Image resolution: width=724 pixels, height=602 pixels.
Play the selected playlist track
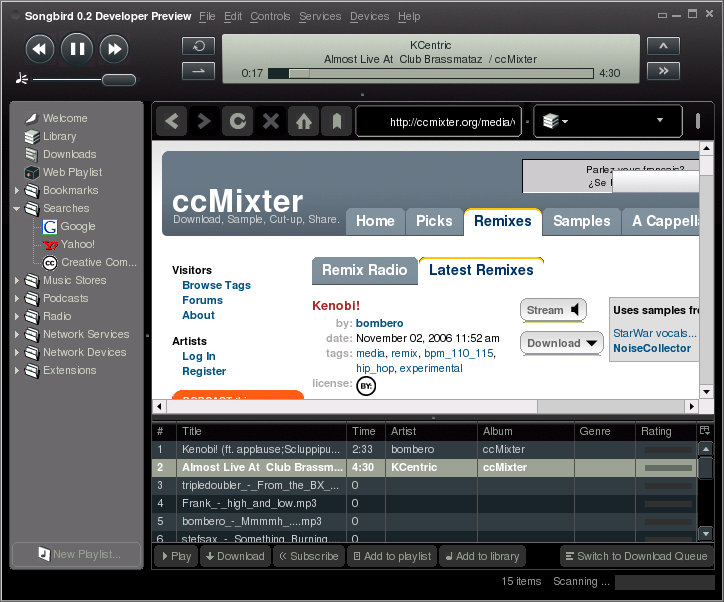pyautogui.click(x=176, y=556)
